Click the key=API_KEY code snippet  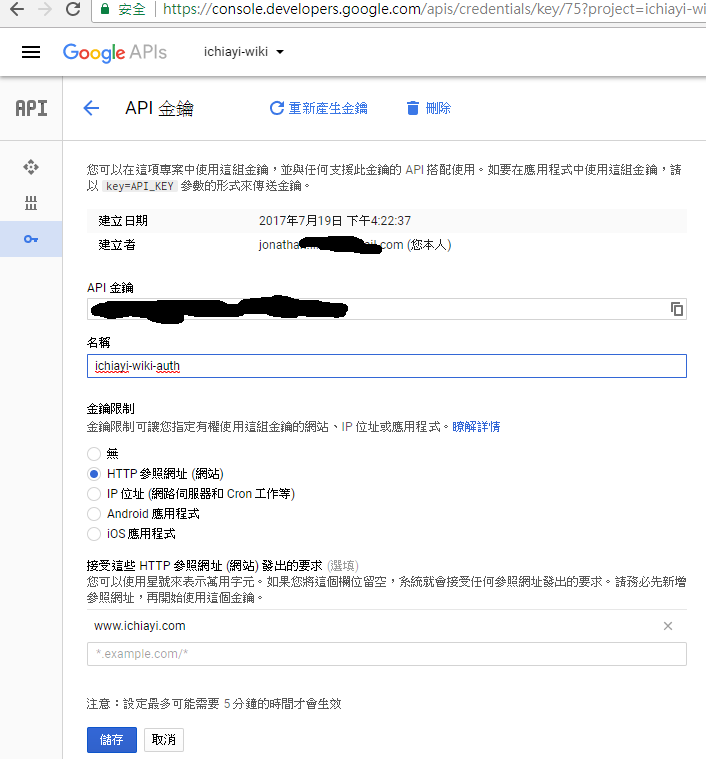pyautogui.click(x=140, y=186)
